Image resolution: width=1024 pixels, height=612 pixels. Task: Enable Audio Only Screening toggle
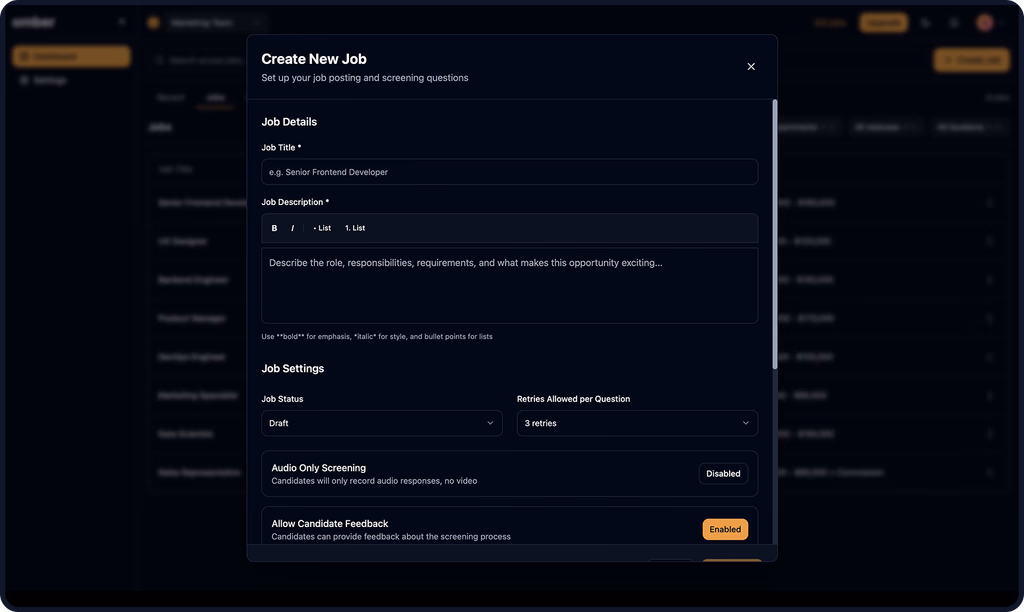[723, 474]
